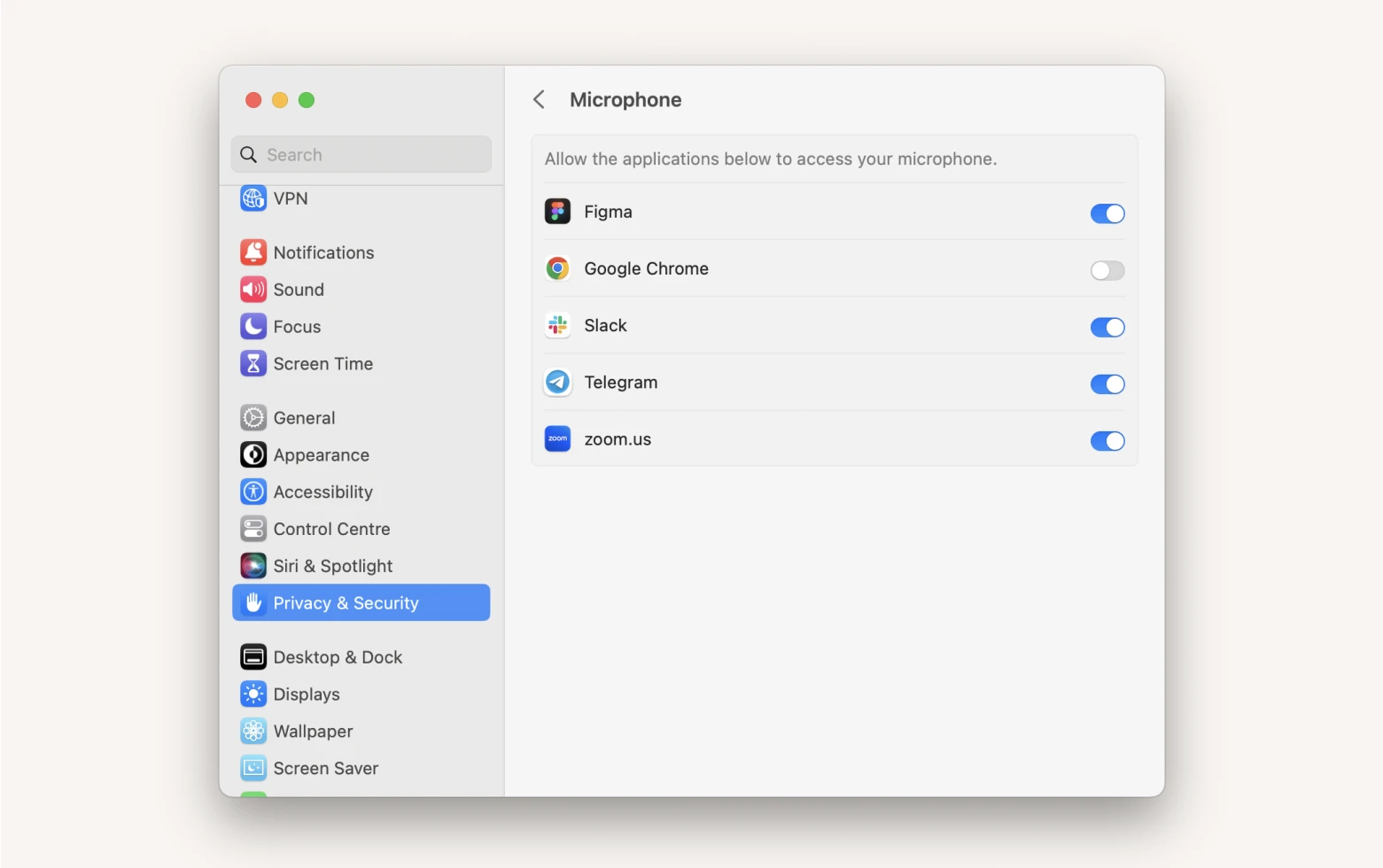Screen dimensions: 1383x868
Task: Select General in the sidebar
Action: pyautogui.click(x=361, y=418)
